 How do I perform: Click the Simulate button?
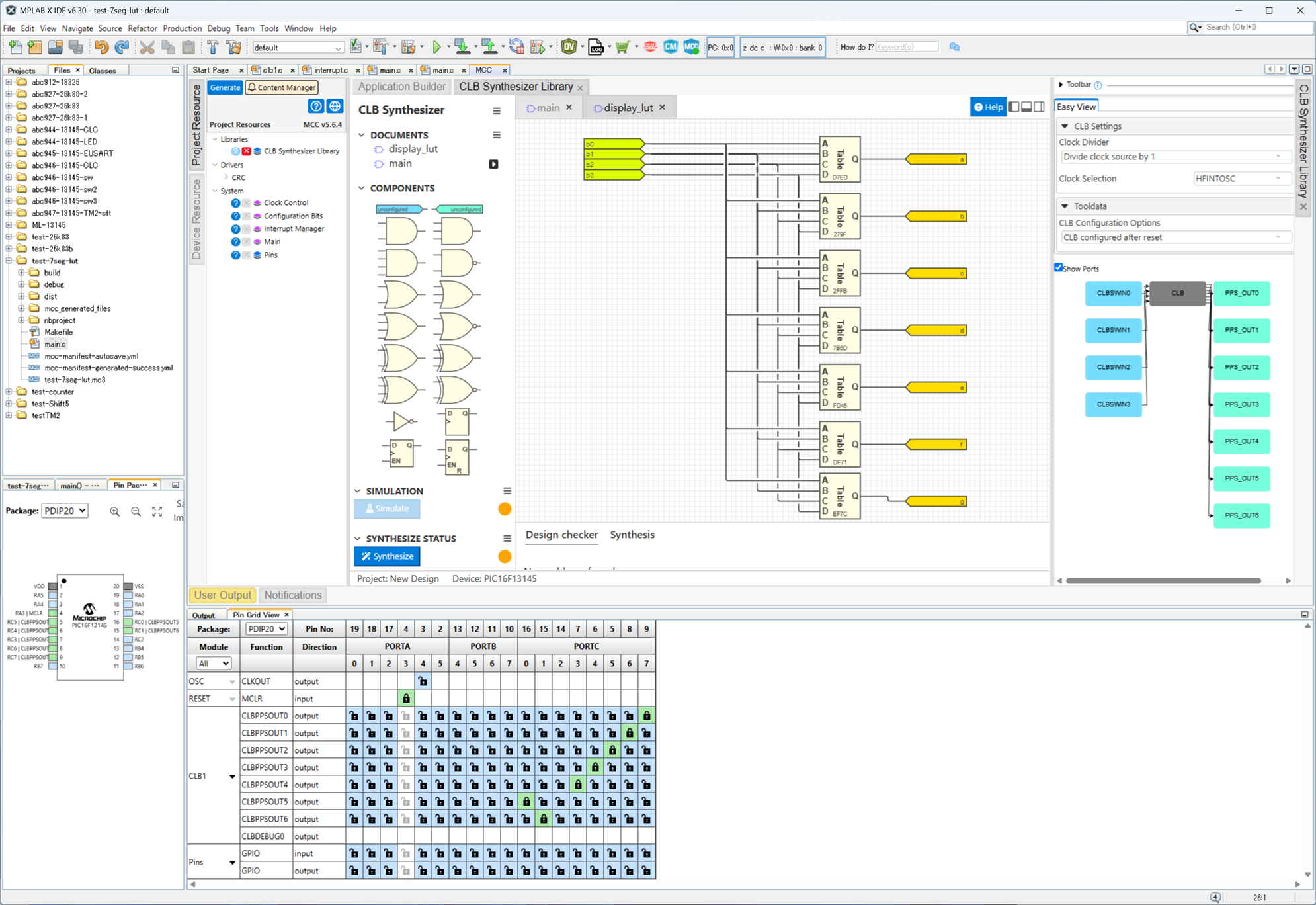[x=387, y=509]
